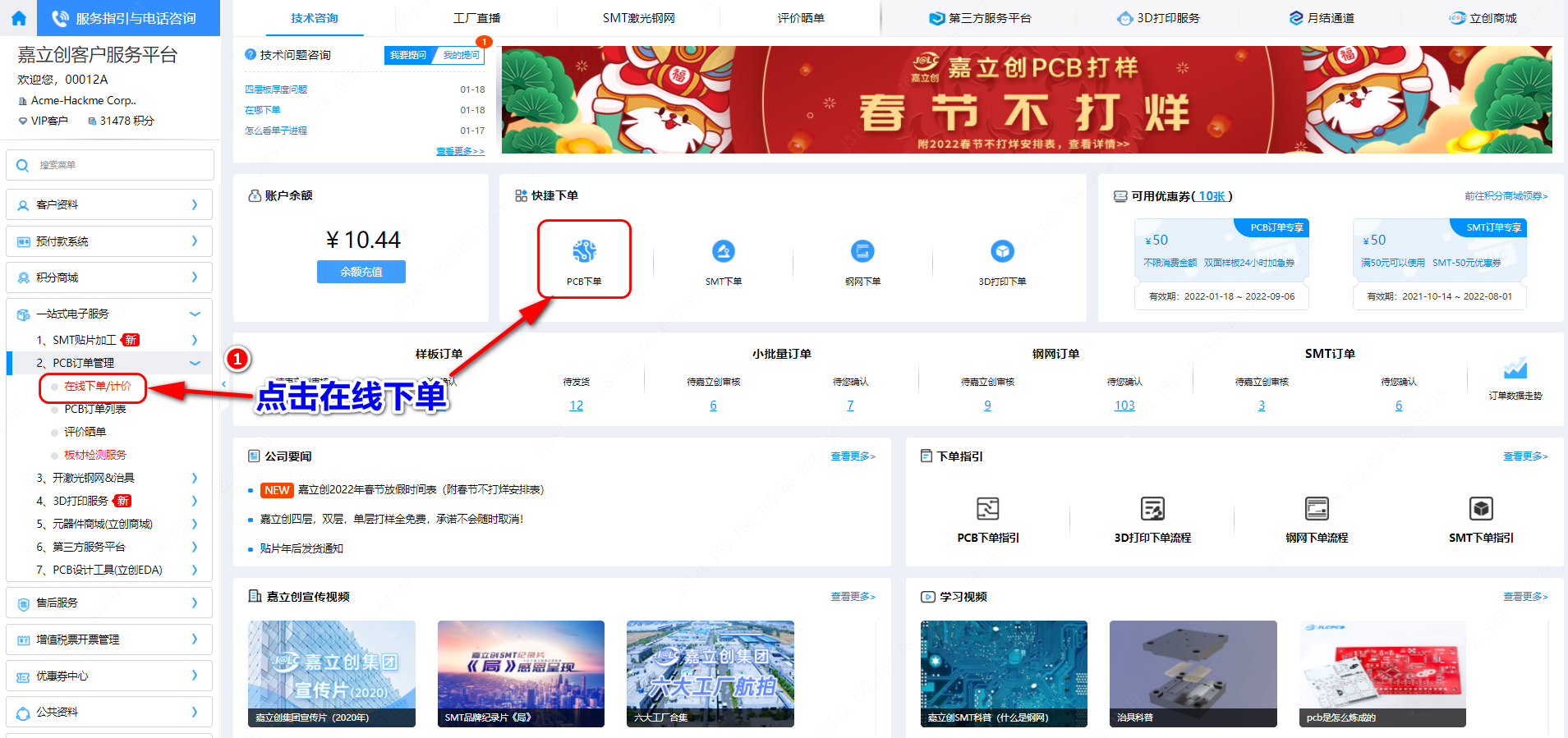This screenshot has height=738, width=1568.
Task: Click the search magnifier icon in sidebar
Action: [x=22, y=165]
